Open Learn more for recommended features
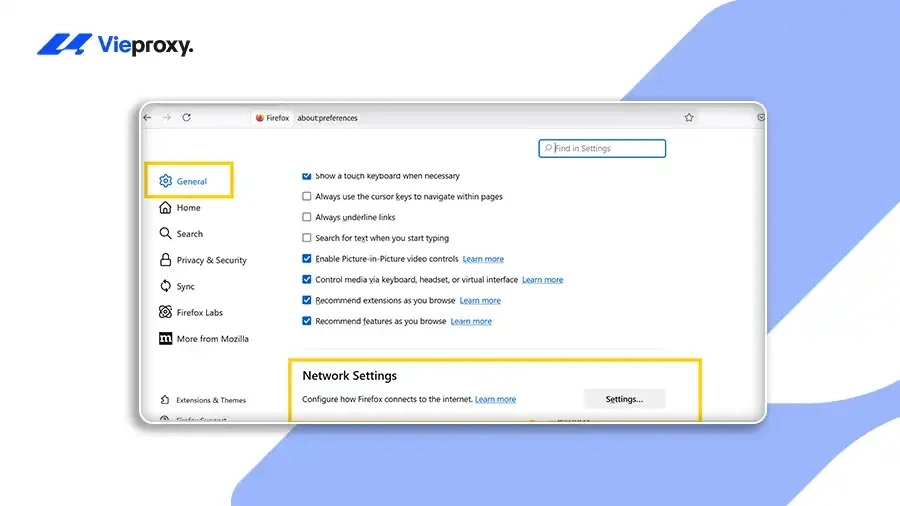Viewport: 900px width, 506px height. click(x=471, y=321)
